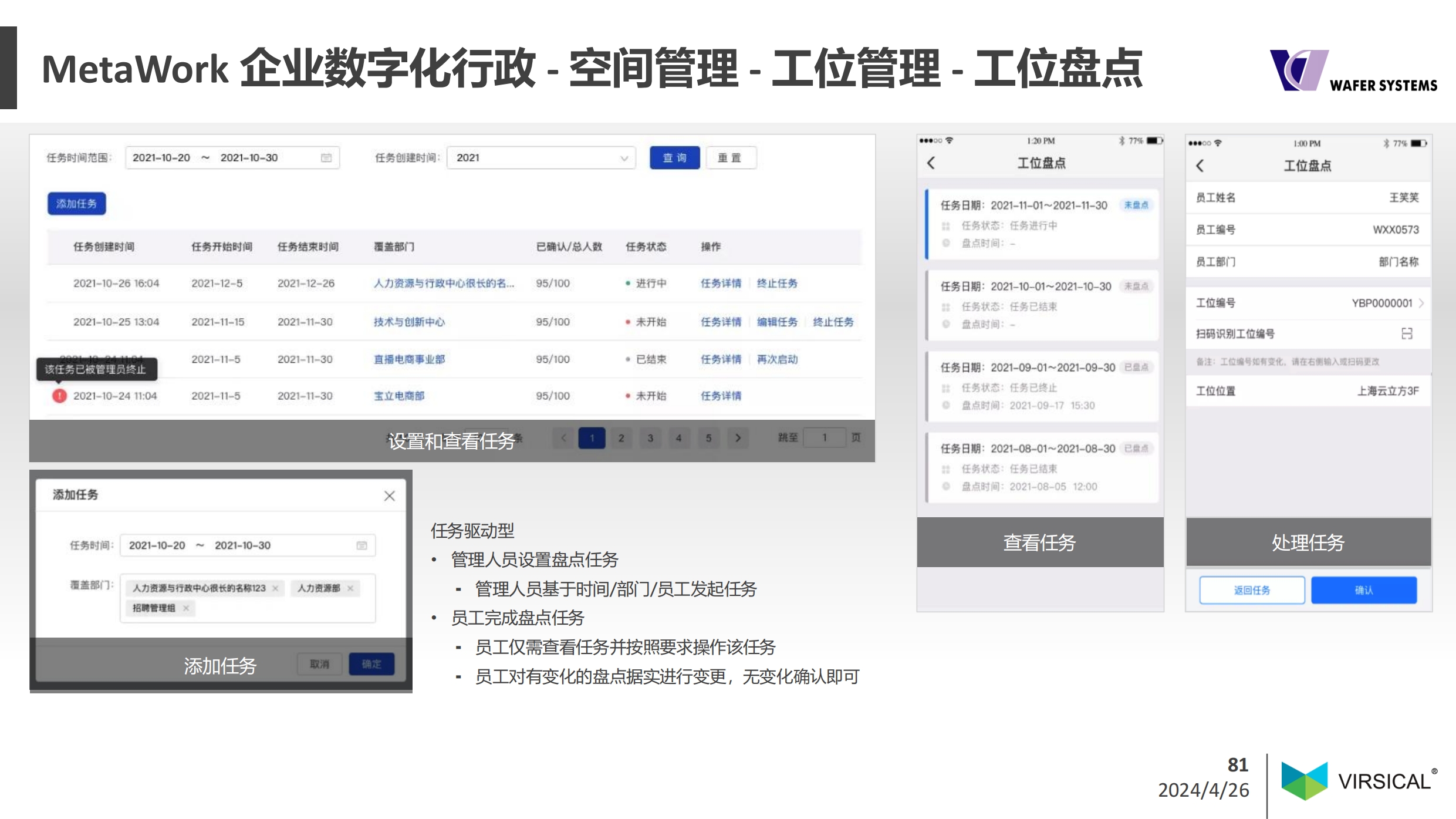Click the 已确认/总人数 column header
The width and height of the screenshot is (1456, 819).
569,247
